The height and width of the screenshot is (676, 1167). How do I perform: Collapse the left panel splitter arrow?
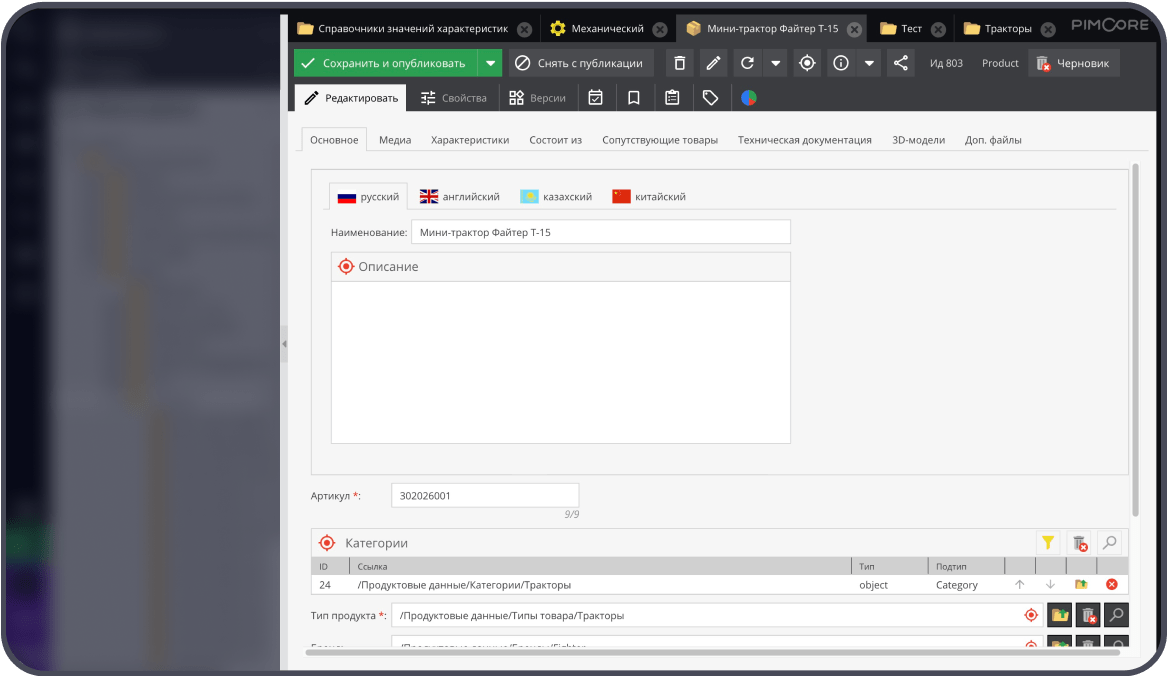point(284,344)
